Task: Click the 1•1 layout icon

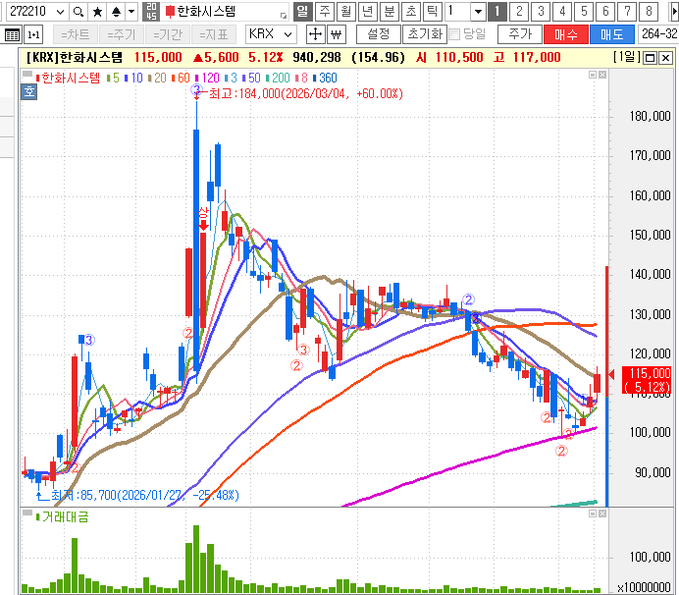Action: [34, 35]
